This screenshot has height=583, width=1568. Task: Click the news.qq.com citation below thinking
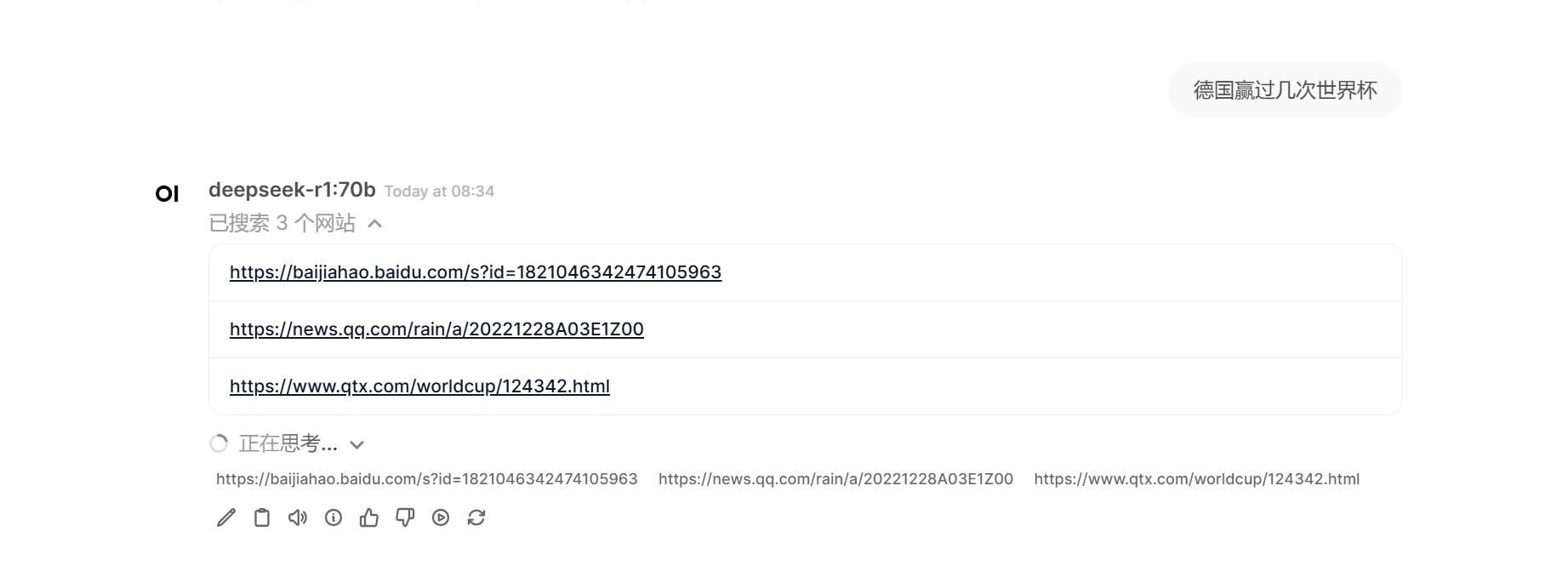click(835, 479)
